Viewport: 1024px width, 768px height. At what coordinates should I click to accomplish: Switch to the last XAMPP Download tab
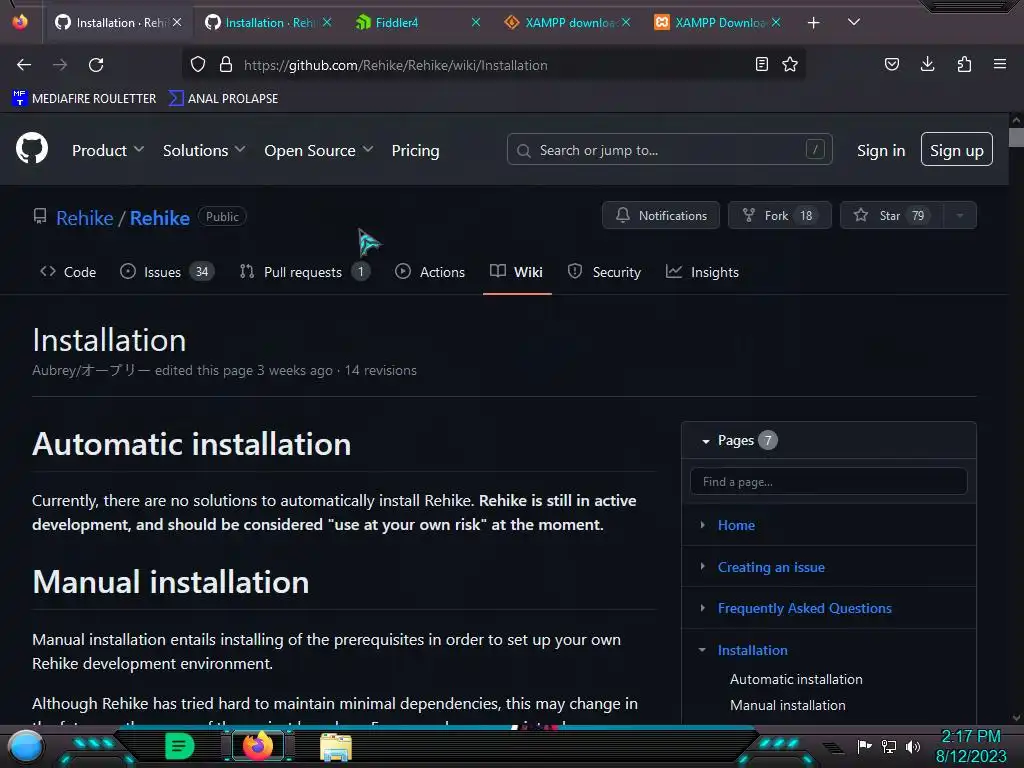click(718, 23)
